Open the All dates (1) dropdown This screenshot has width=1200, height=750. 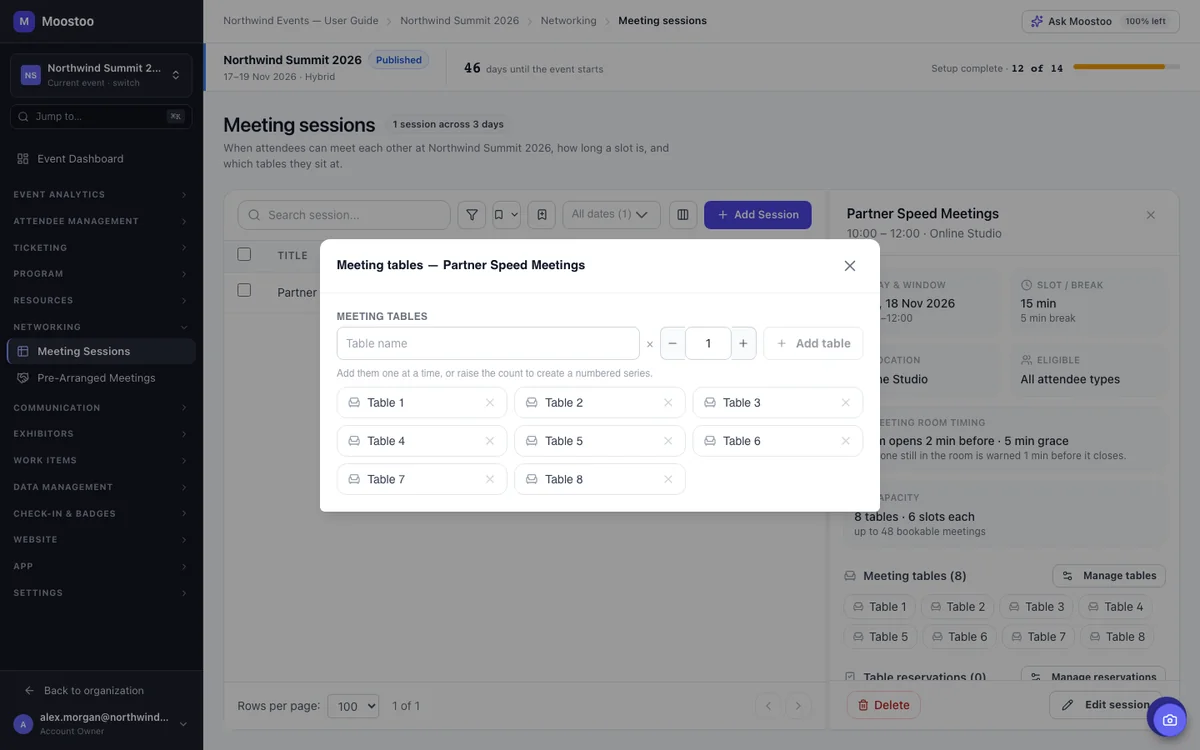click(612, 214)
